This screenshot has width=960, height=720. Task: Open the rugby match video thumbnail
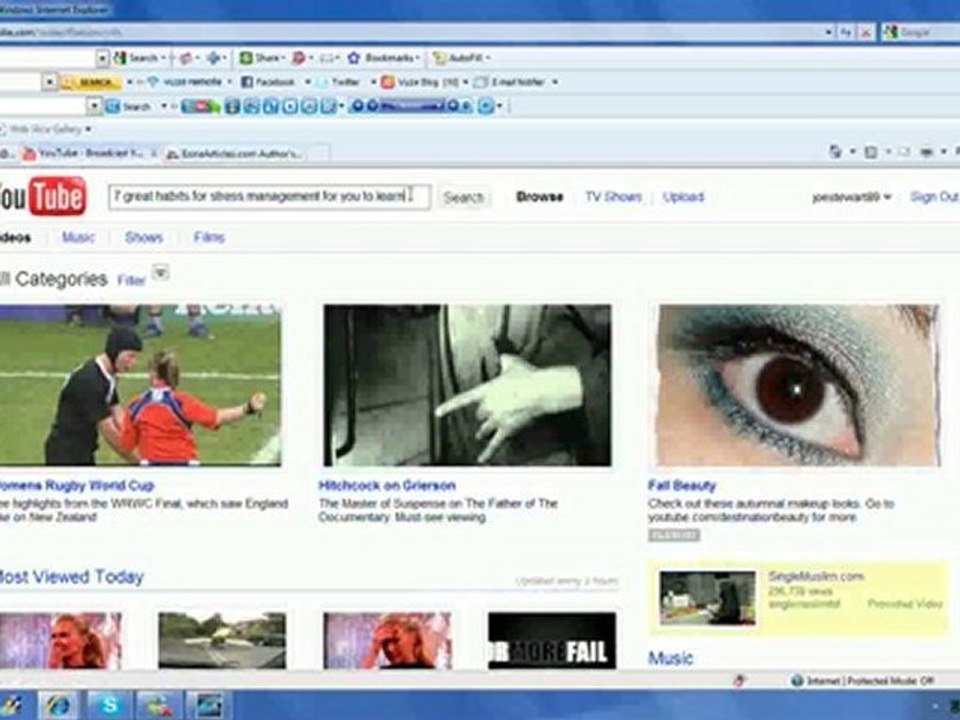click(x=140, y=385)
